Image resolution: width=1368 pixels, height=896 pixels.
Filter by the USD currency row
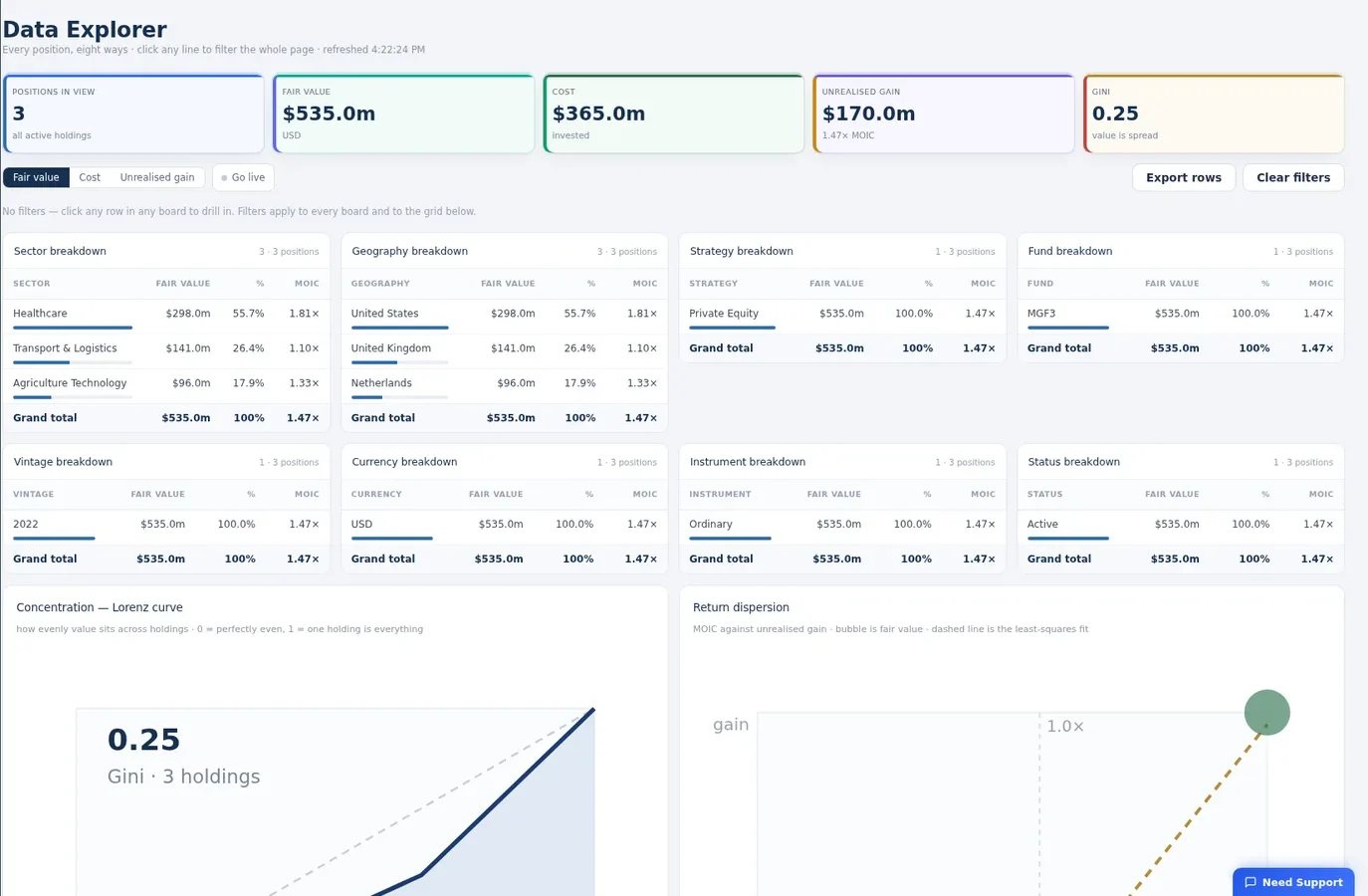(x=504, y=525)
